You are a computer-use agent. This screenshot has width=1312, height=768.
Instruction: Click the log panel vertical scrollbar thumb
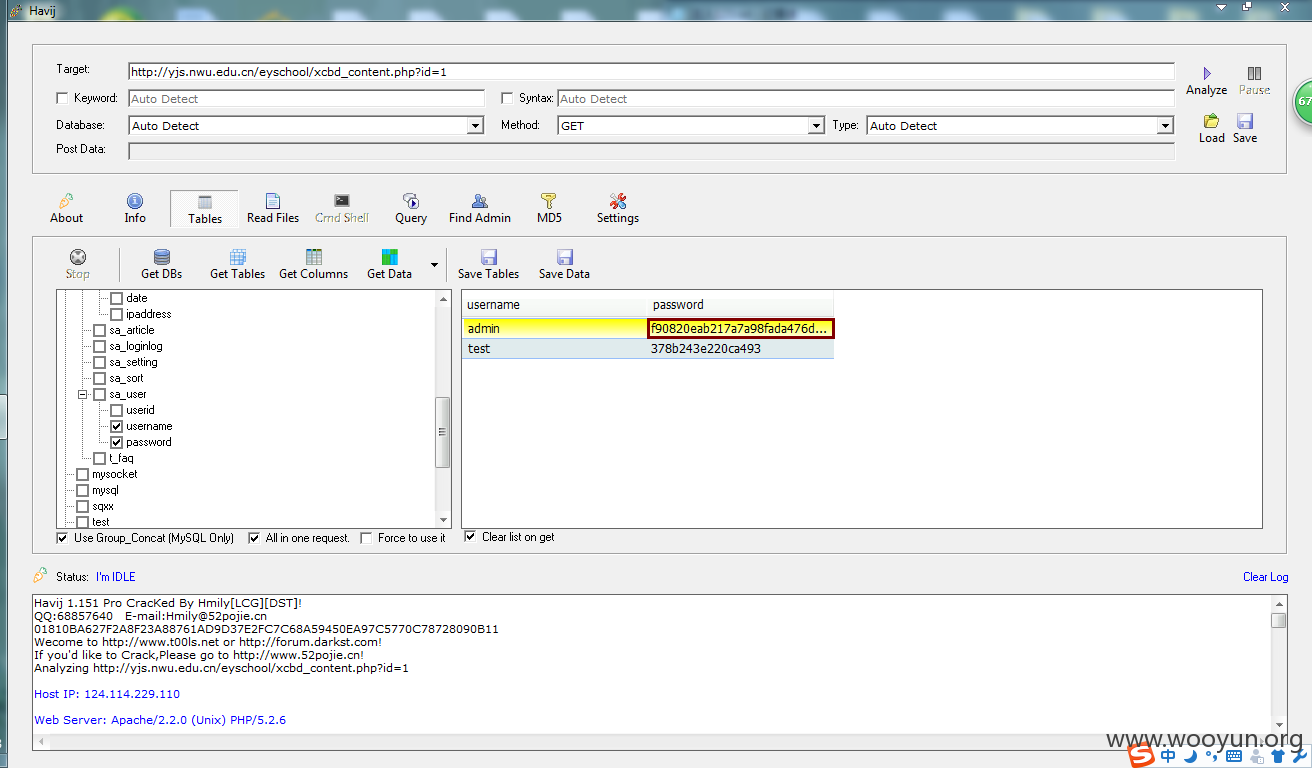pyautogui.click(x=1279, y=620)
